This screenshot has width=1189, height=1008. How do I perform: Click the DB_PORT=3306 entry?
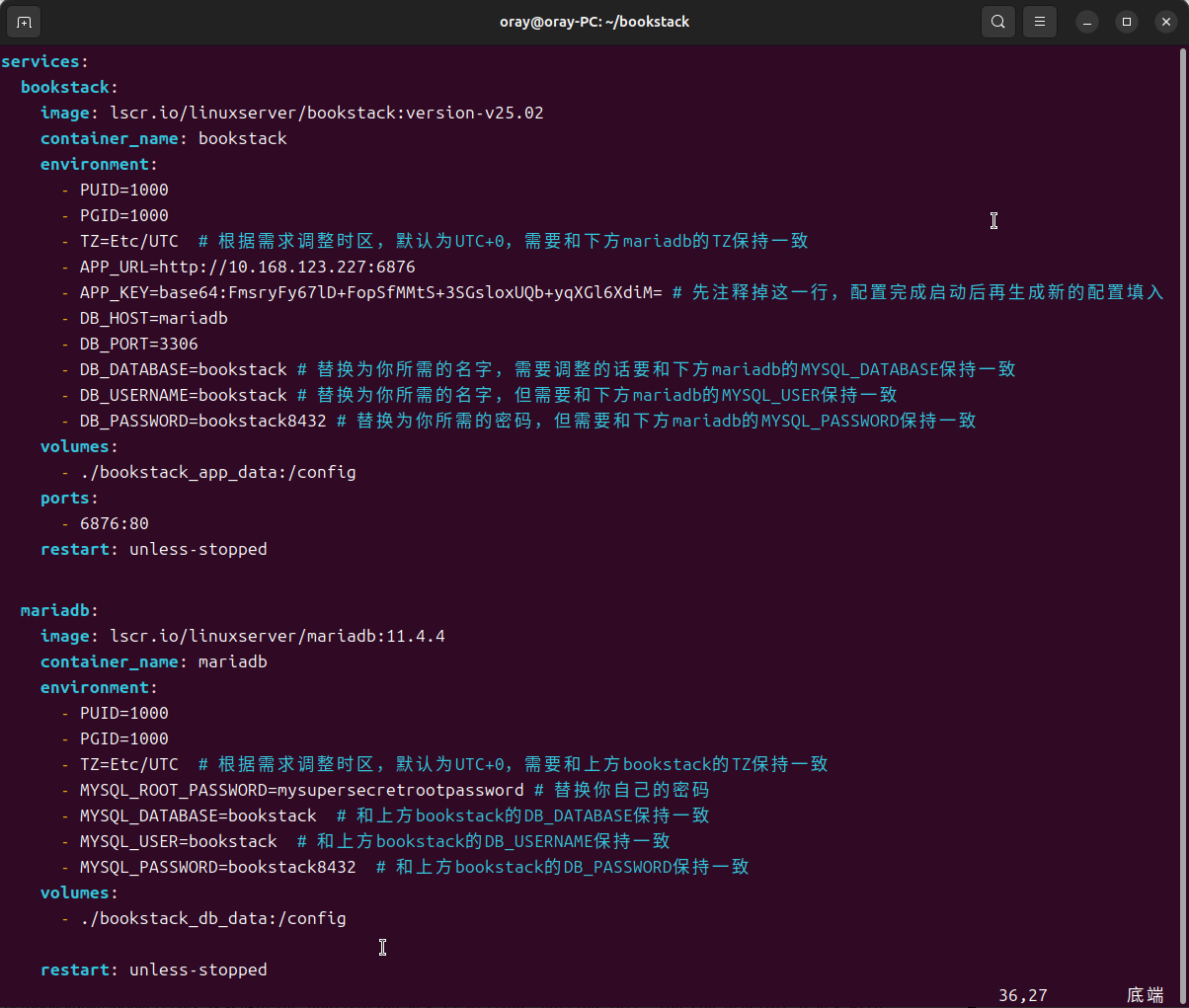pyautogui.click(x=138, y=344)
